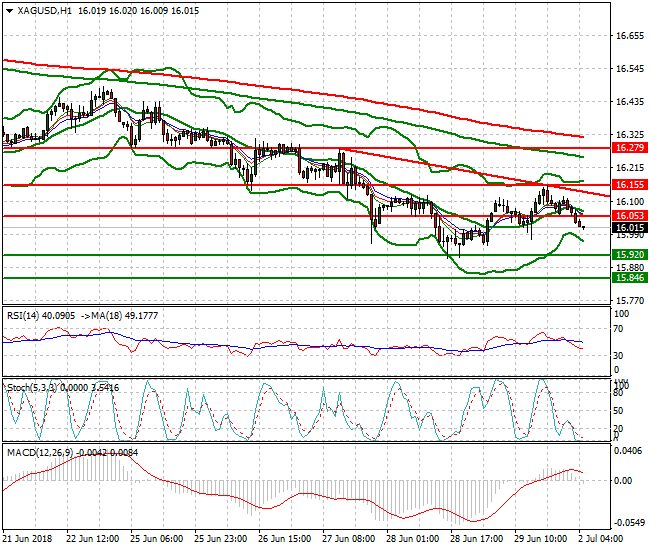Select the RSI(14) indicator label

point(23,316)
